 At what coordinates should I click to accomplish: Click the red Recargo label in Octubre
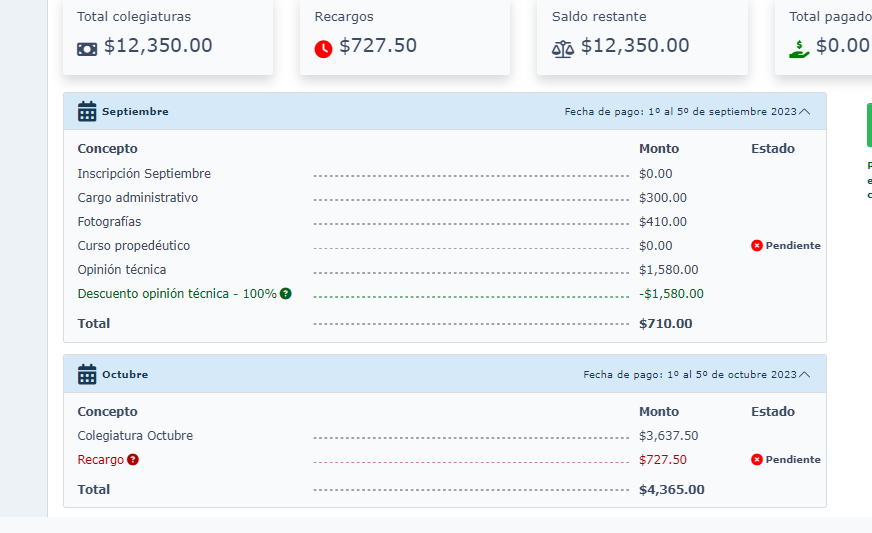(101, 460)
